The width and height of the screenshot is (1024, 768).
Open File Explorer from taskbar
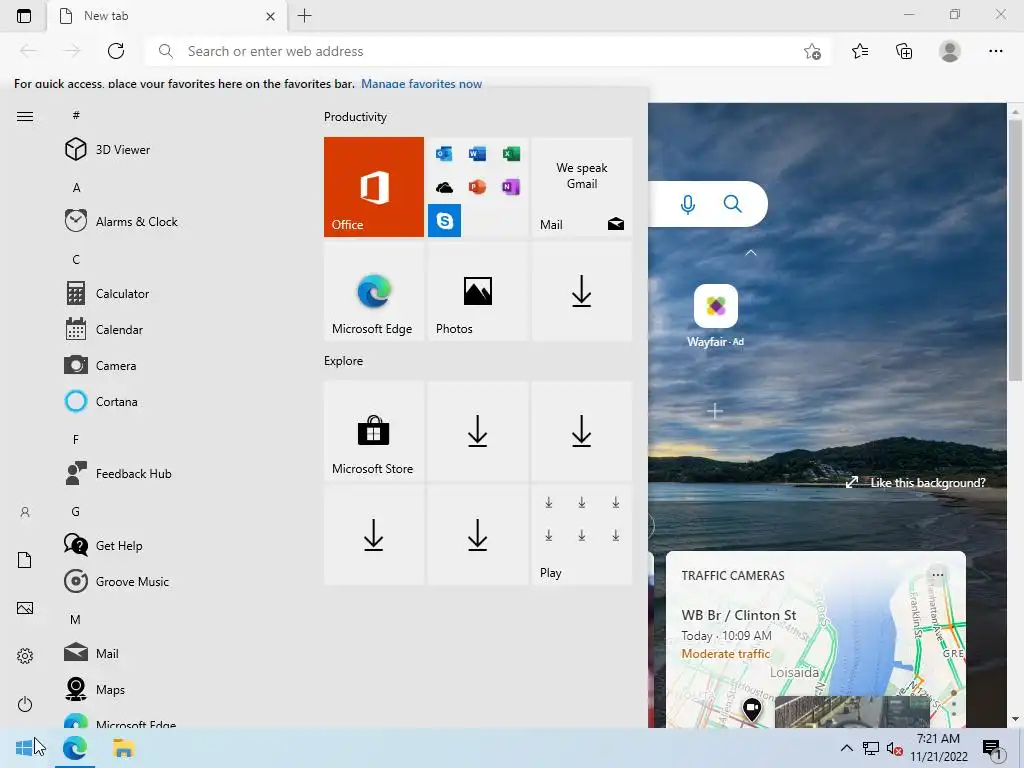click(x=123, y=748)
